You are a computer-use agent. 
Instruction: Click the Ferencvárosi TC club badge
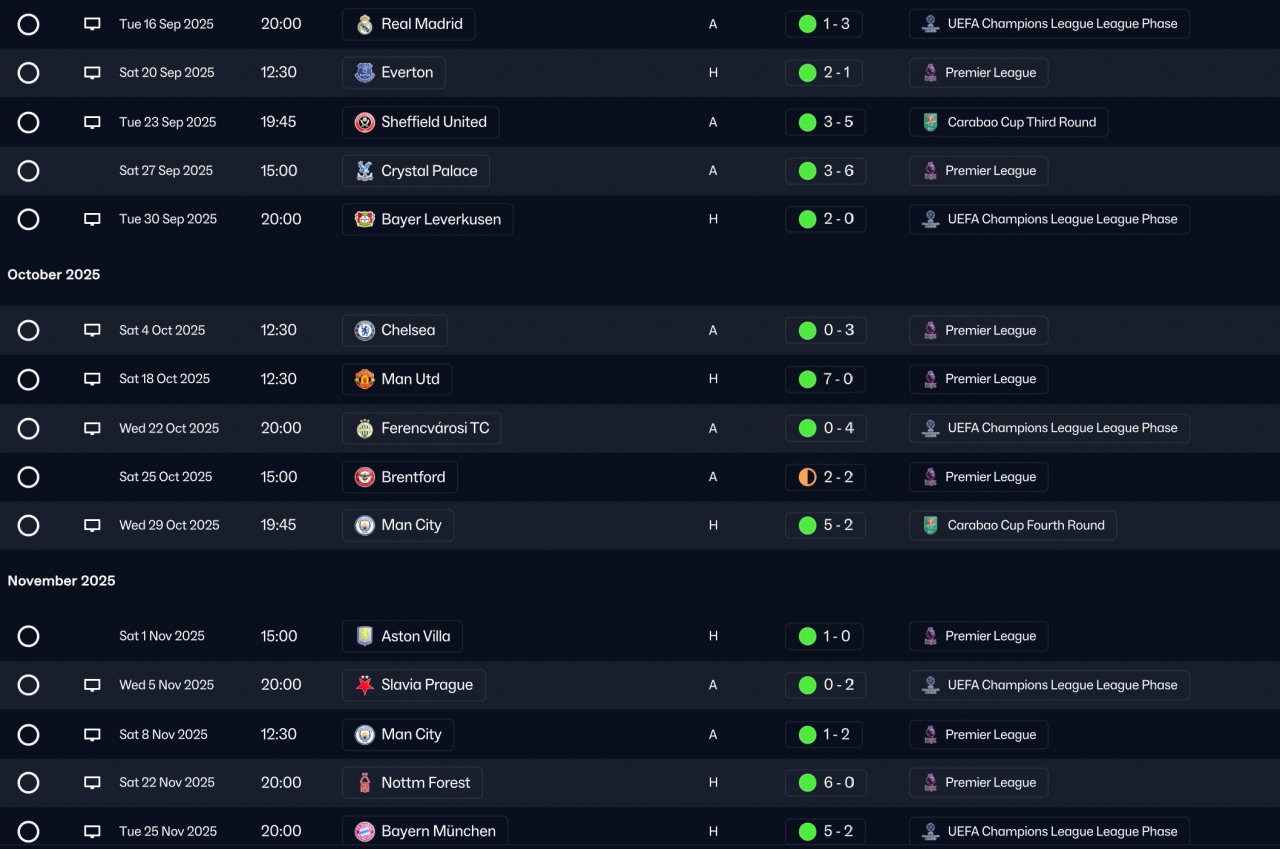pyautogui.click(x=365, y=428)
